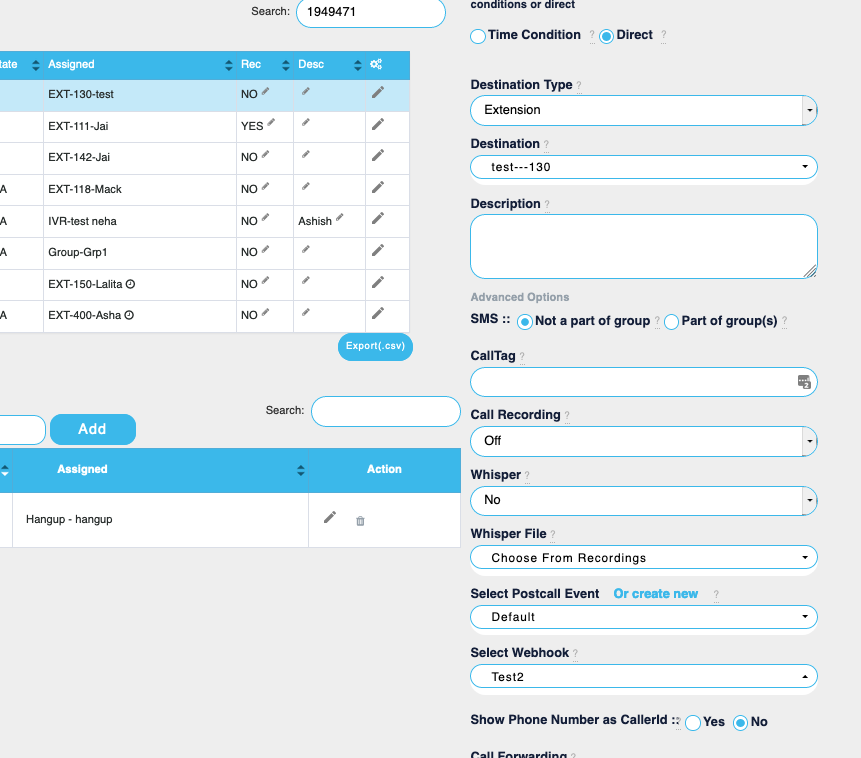Open the Destination dropdown showing test---130
The width and height of the screenshot is (861, 758).
(644, 167)
